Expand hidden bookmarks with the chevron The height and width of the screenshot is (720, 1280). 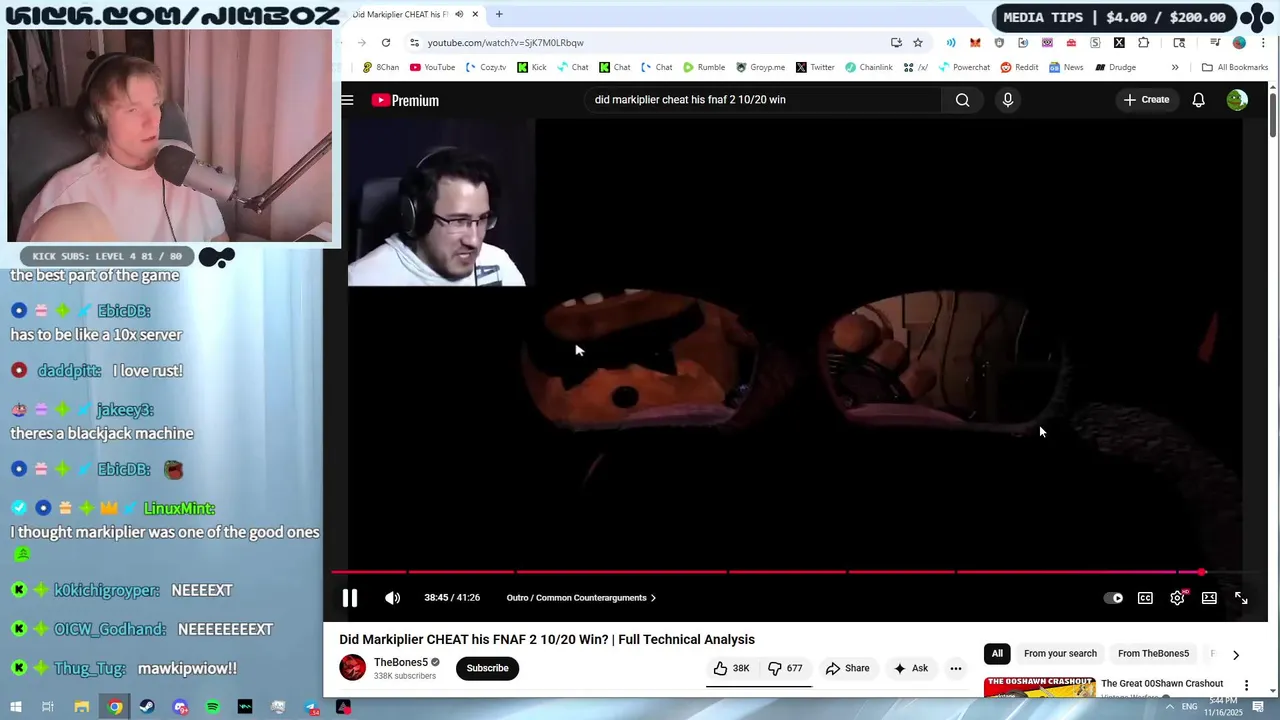tap(1175, 67)
